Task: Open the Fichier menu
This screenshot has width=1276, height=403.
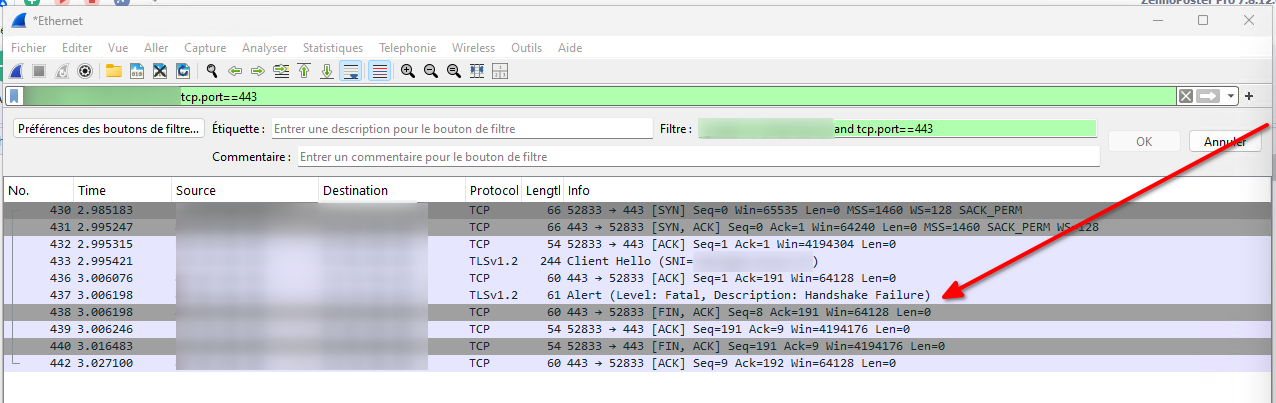Action: [29, 48]
